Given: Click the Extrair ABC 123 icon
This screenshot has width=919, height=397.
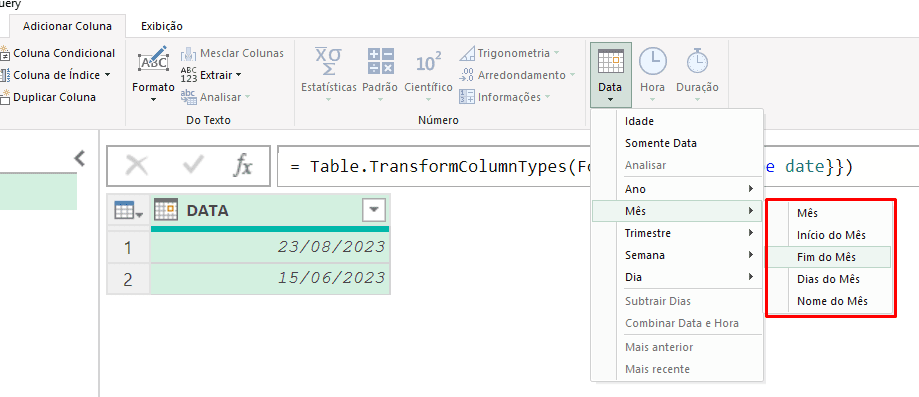Looking at the screenshot, I should (x=189, y=75).
